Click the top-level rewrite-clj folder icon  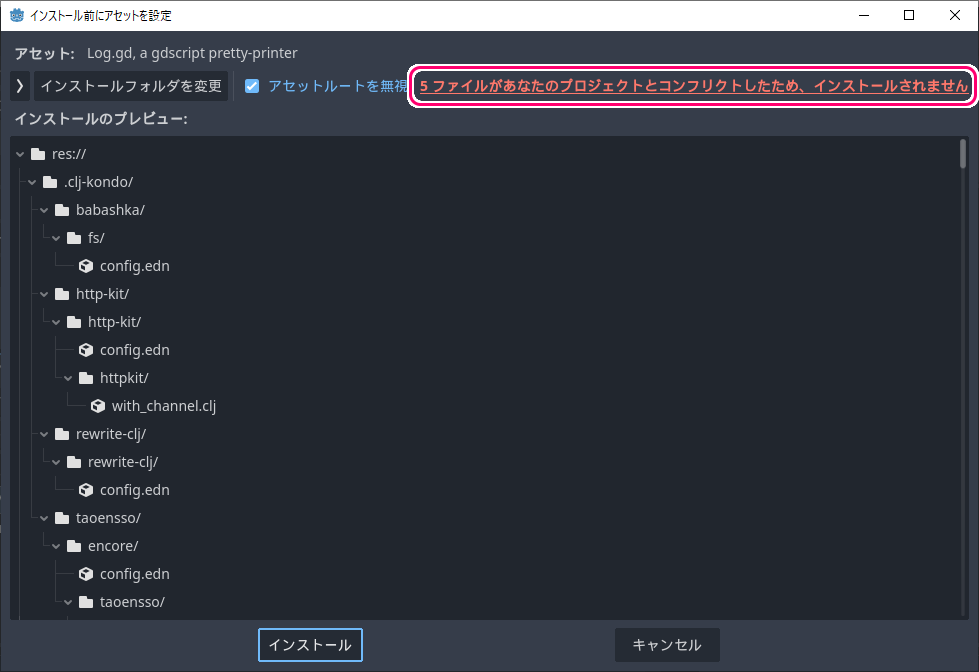click(x=62, y=434)
